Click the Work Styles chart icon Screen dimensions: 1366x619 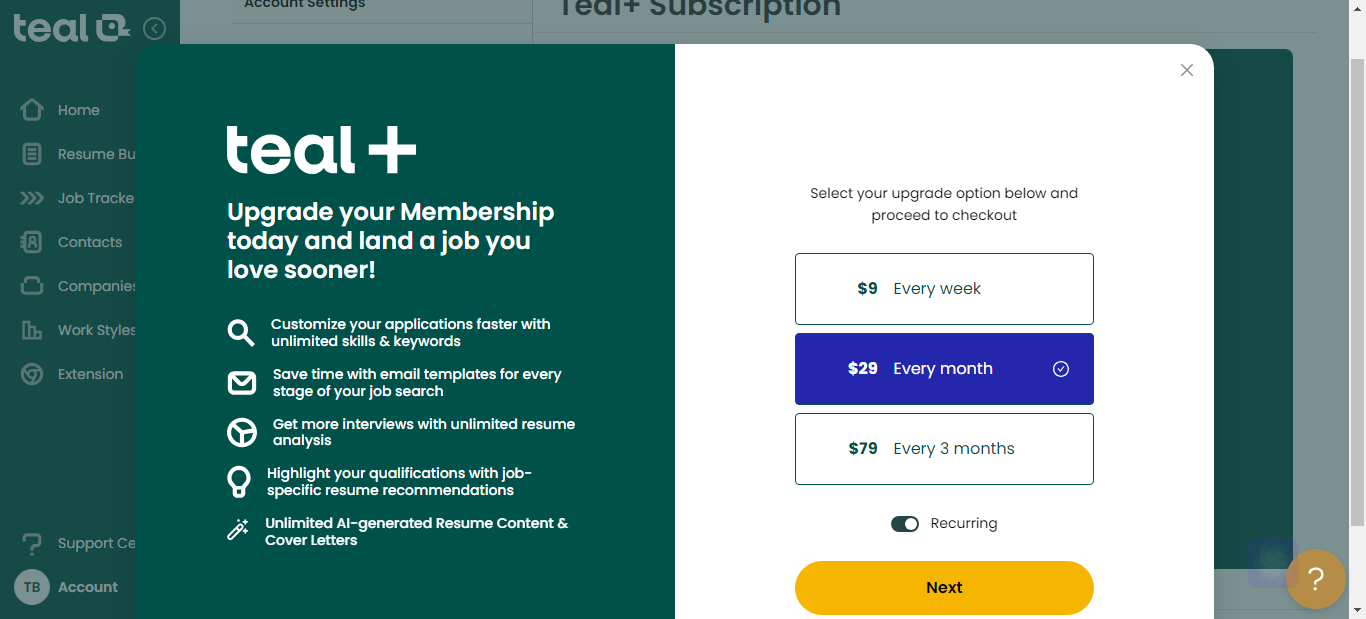(32, 330)
